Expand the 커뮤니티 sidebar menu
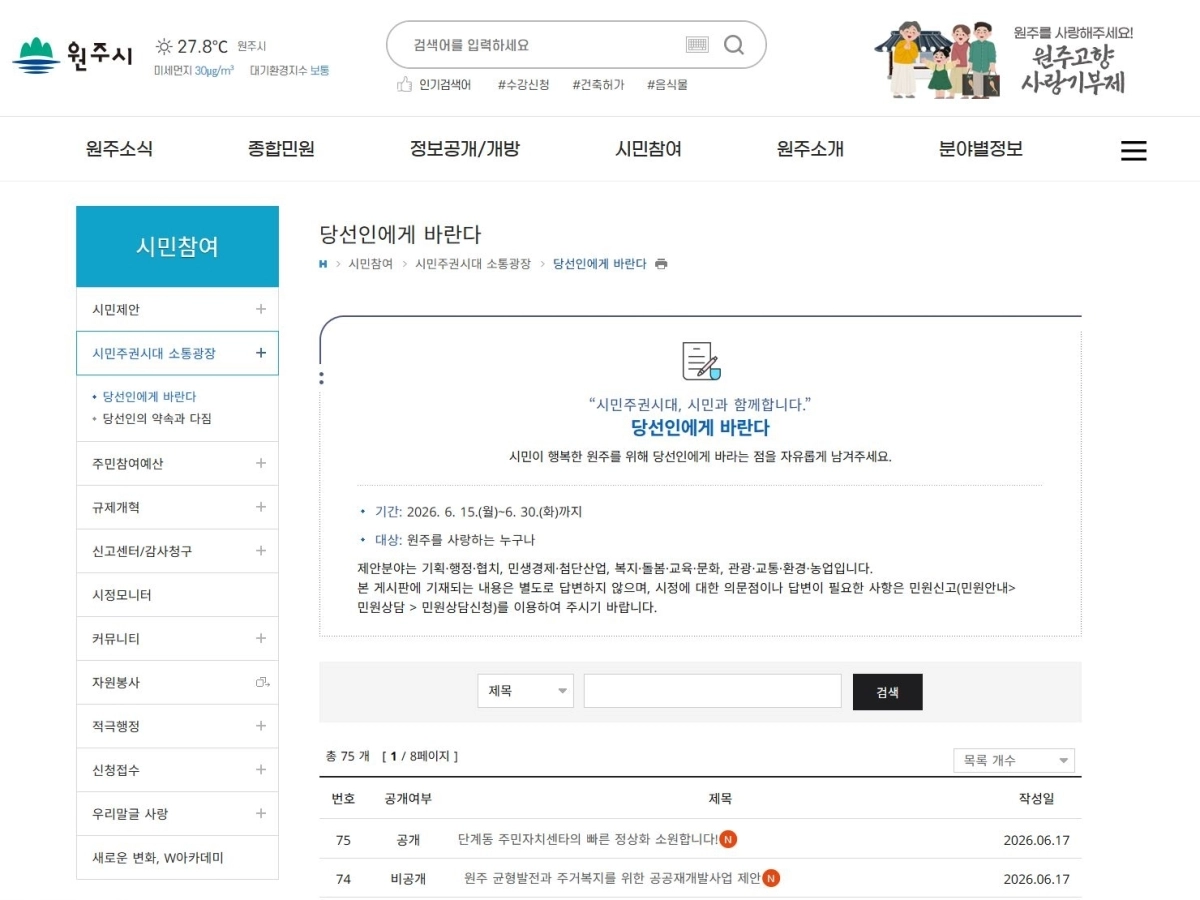 click(261, 638)
